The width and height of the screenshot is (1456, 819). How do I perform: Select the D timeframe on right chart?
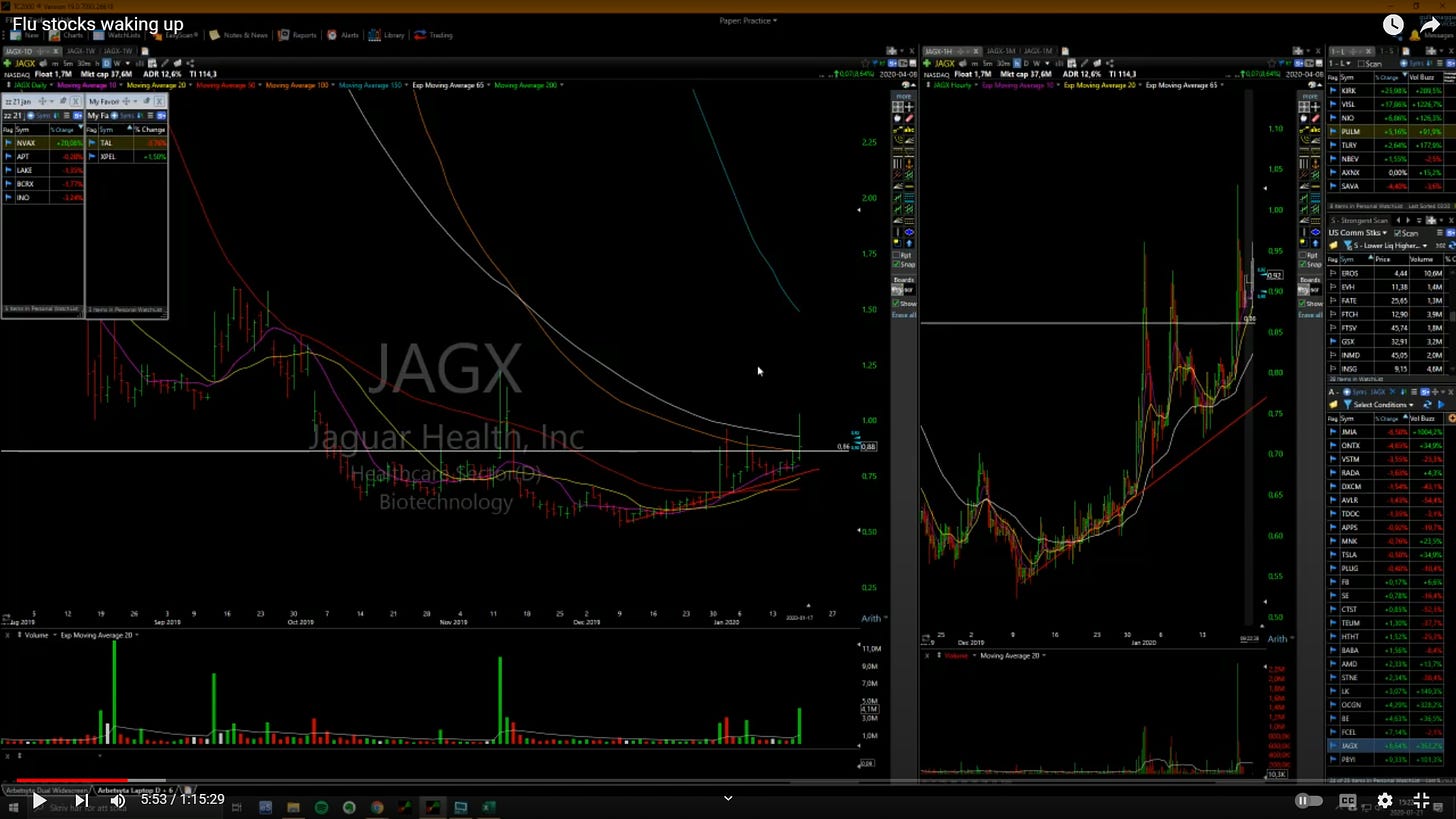(1026, 63)
